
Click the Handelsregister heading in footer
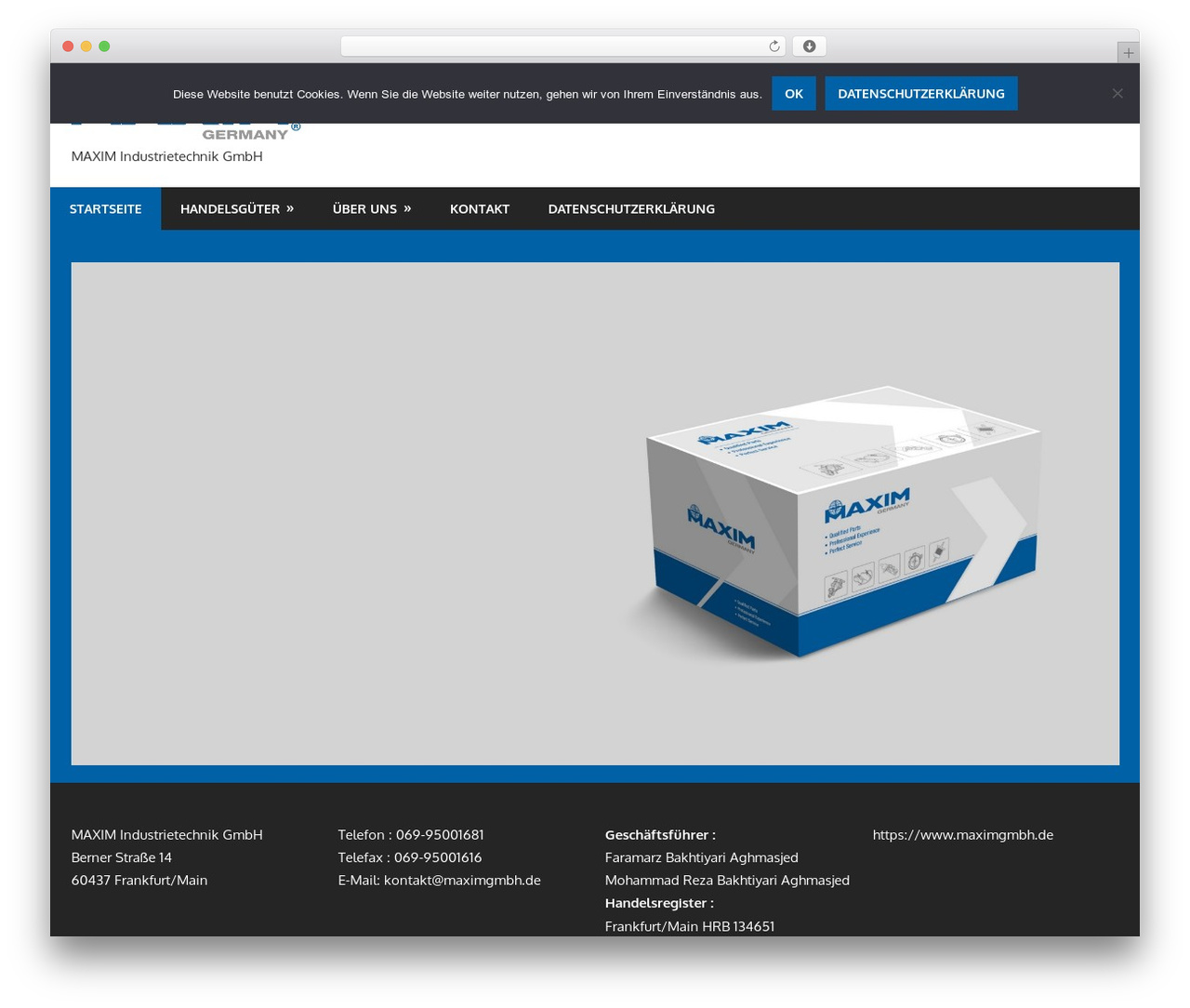coord(659,903)
